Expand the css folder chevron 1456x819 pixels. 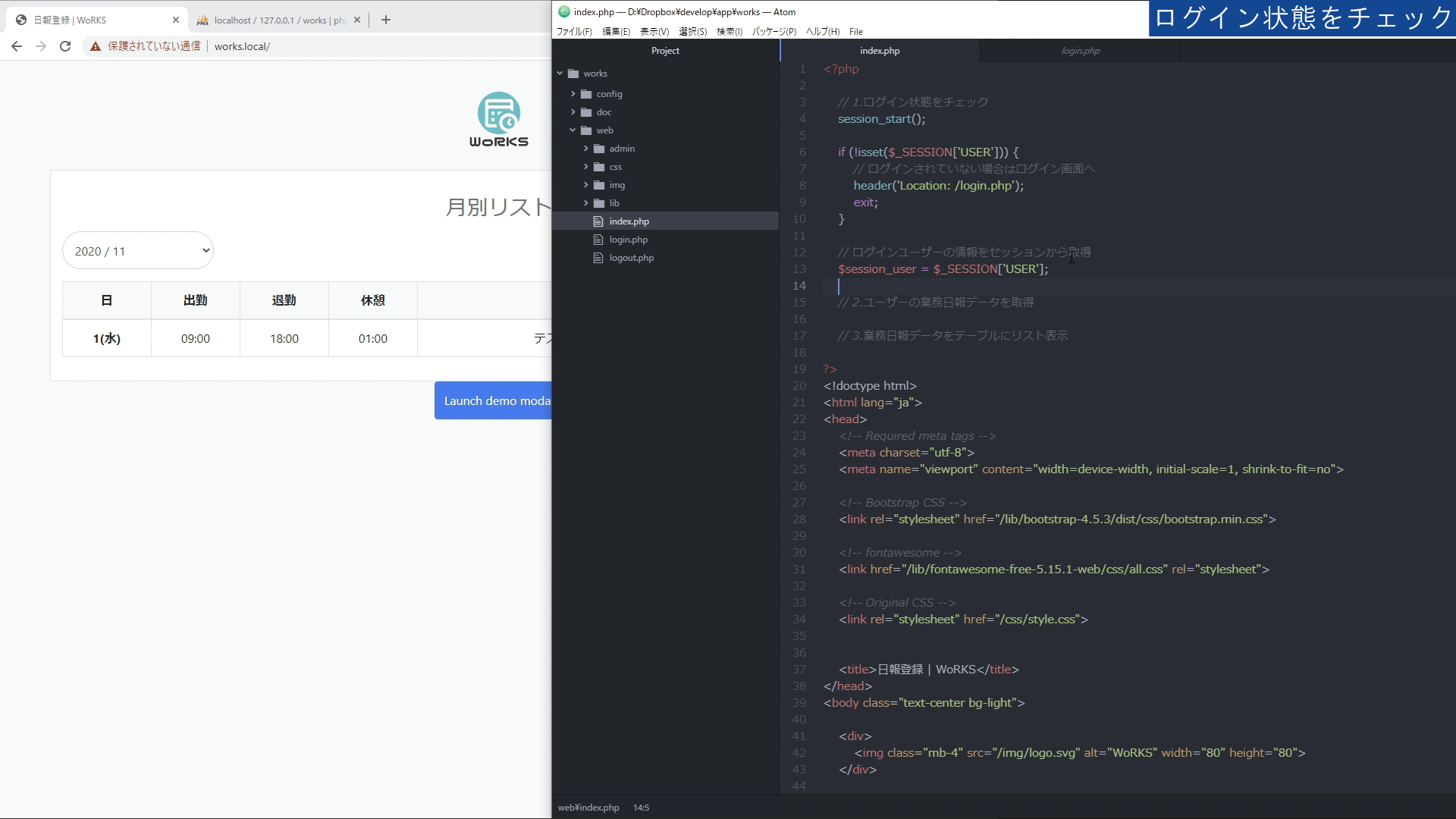tap(586, 167)
